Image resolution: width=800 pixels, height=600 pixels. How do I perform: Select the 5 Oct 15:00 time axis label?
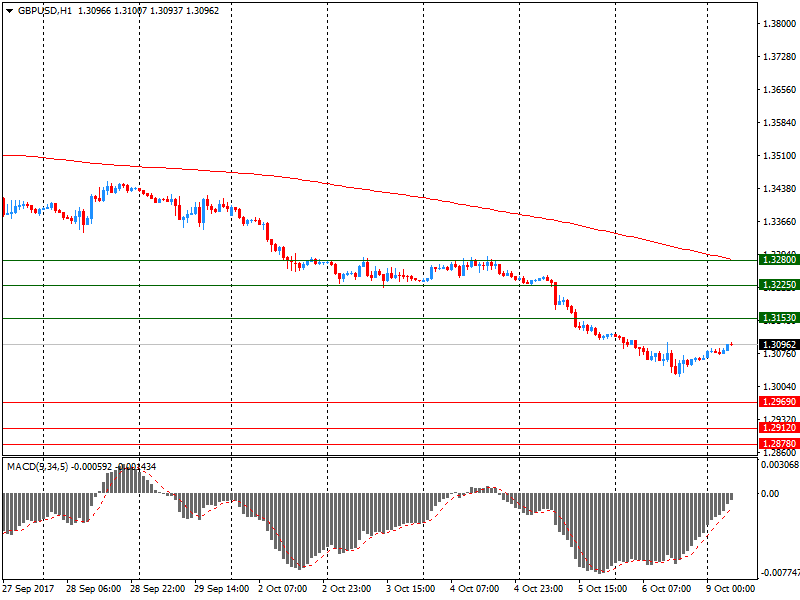pyautogui.click(x=602, y=588)
